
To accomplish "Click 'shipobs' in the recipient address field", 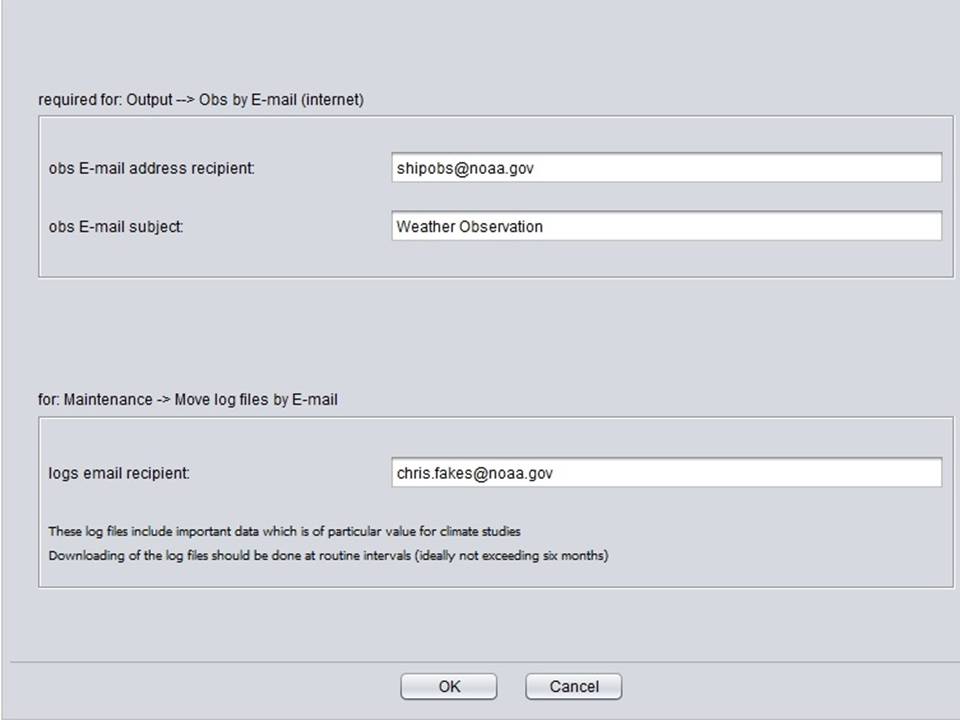I will [425, 168].
